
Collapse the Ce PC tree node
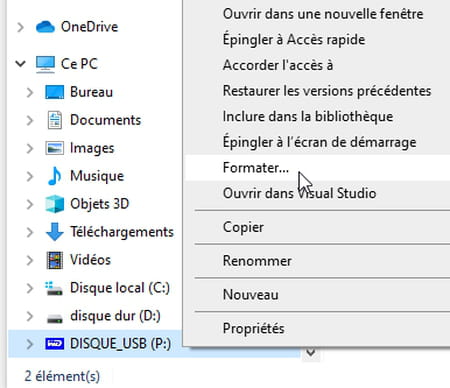pos(20,63)
